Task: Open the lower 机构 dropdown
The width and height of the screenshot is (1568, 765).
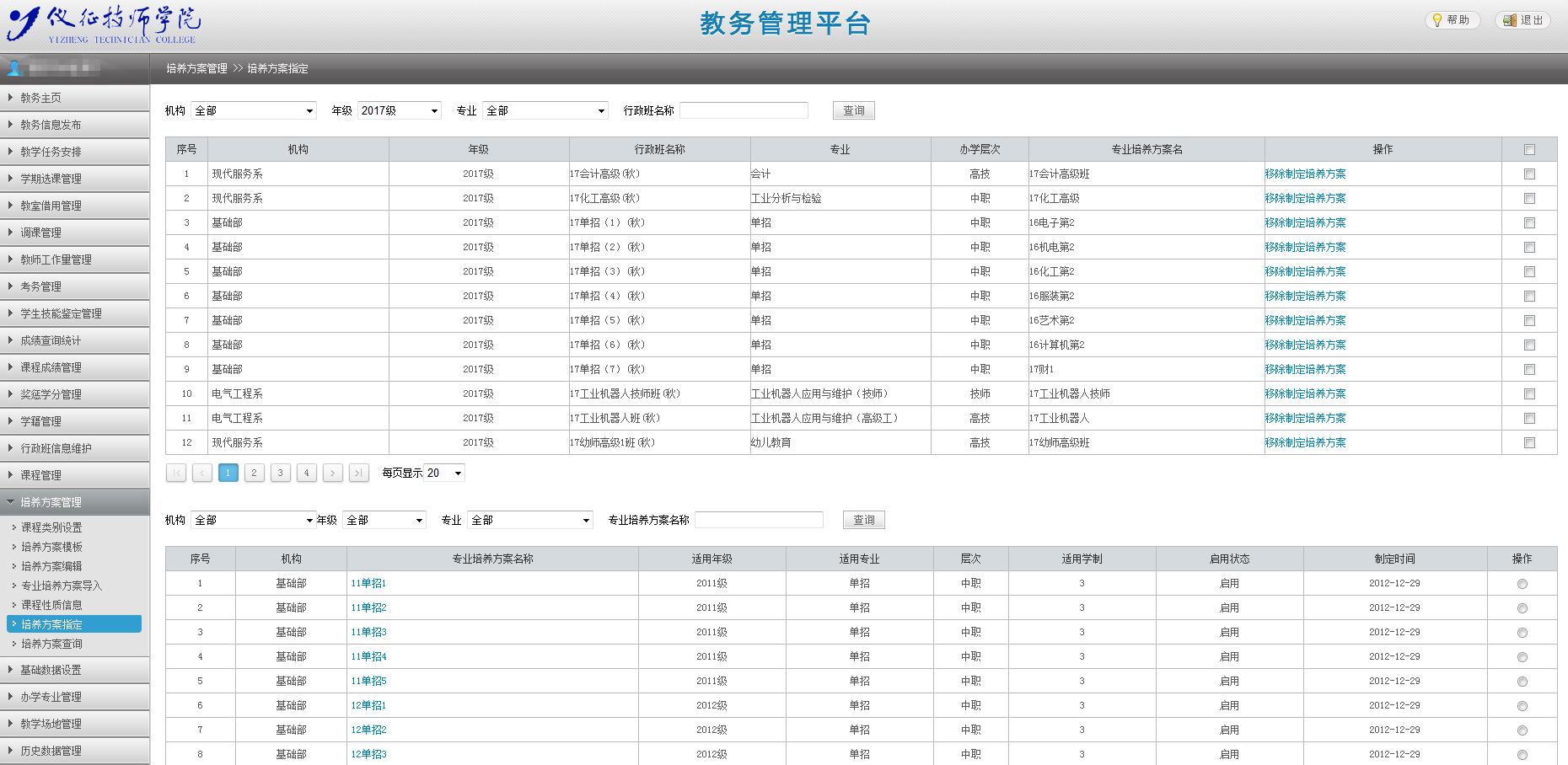Action: [x=254, y=520]
